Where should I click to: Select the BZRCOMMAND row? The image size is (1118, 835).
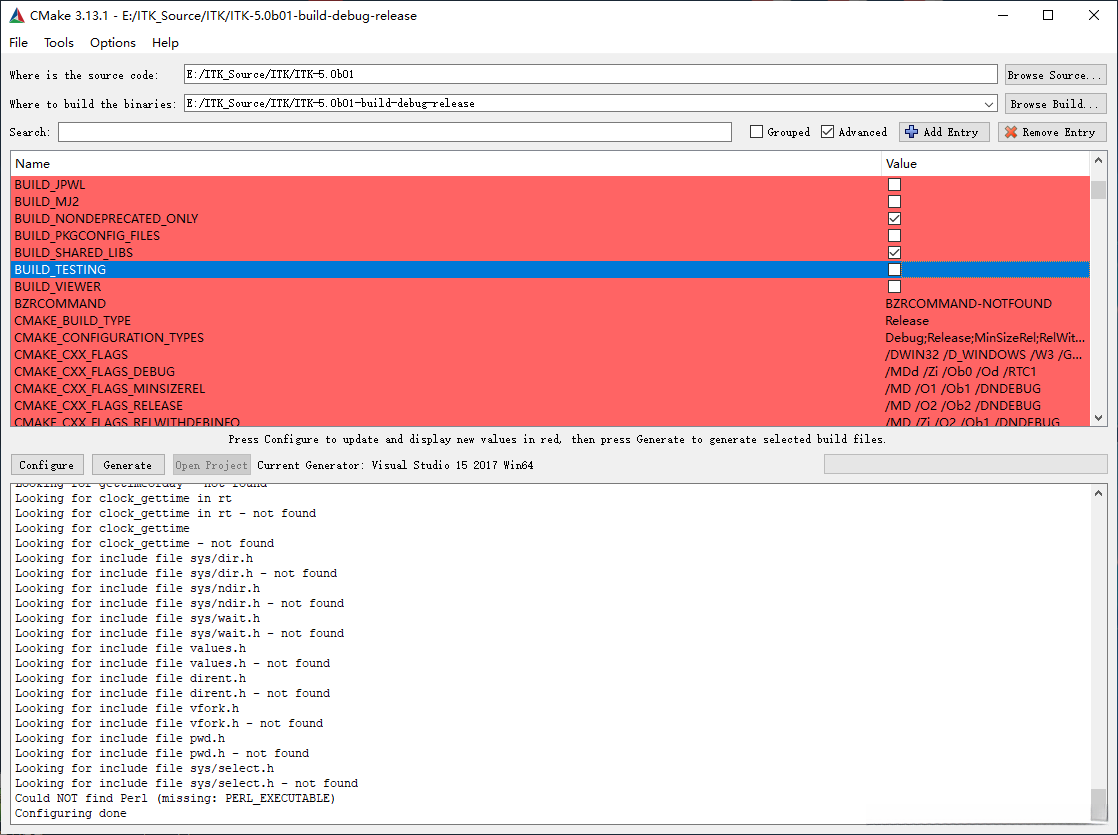pos(550,304)
